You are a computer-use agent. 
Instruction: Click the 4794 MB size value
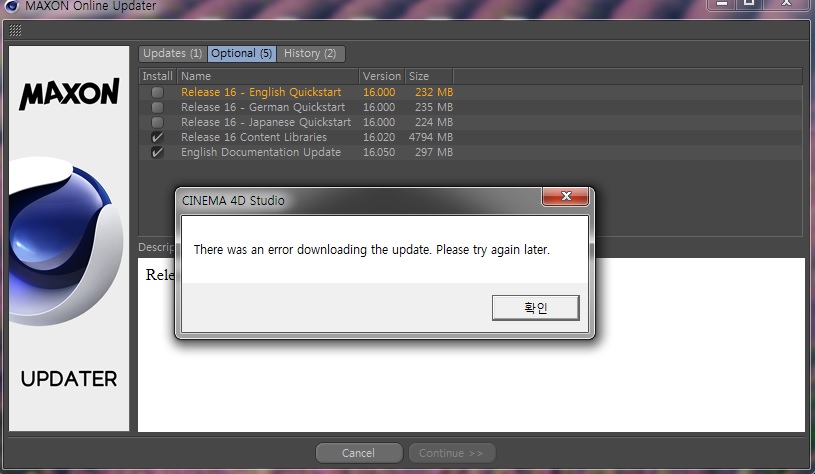click(431, 138)
